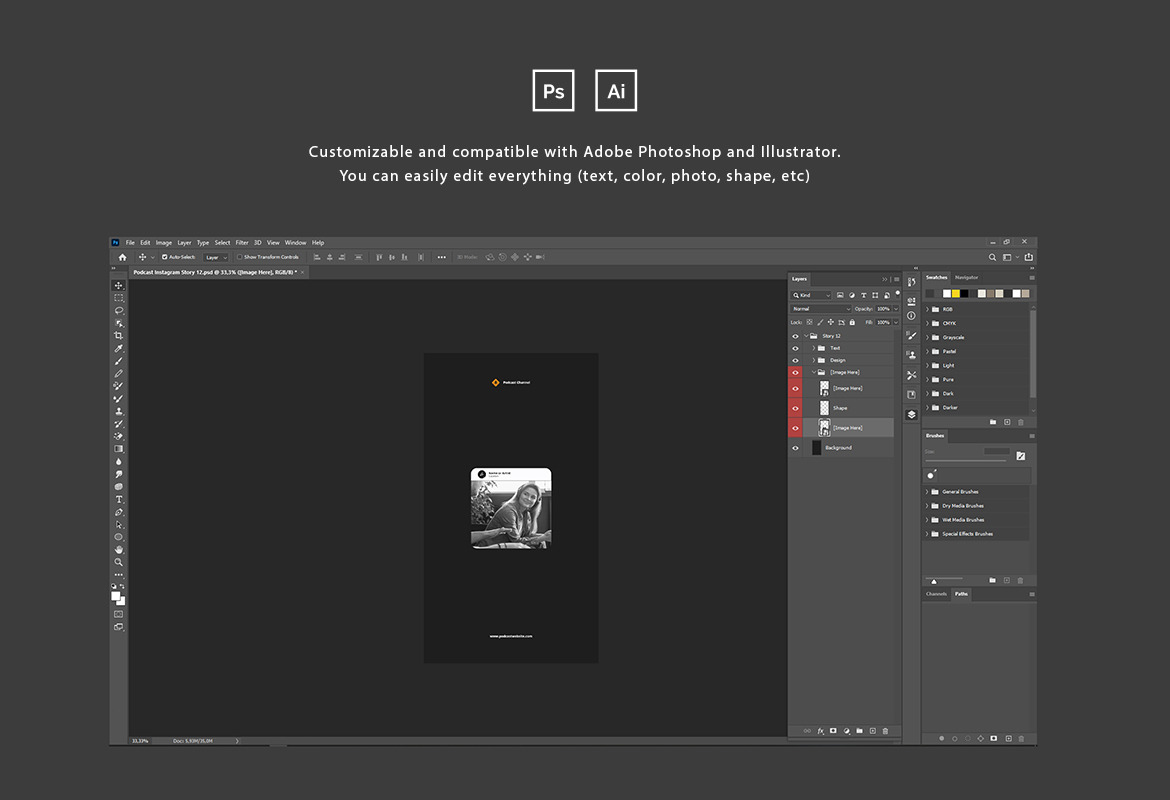Viewport: 1170px width, 800px height.
Task: Select the Lasso tool
Action: point(119,310)
